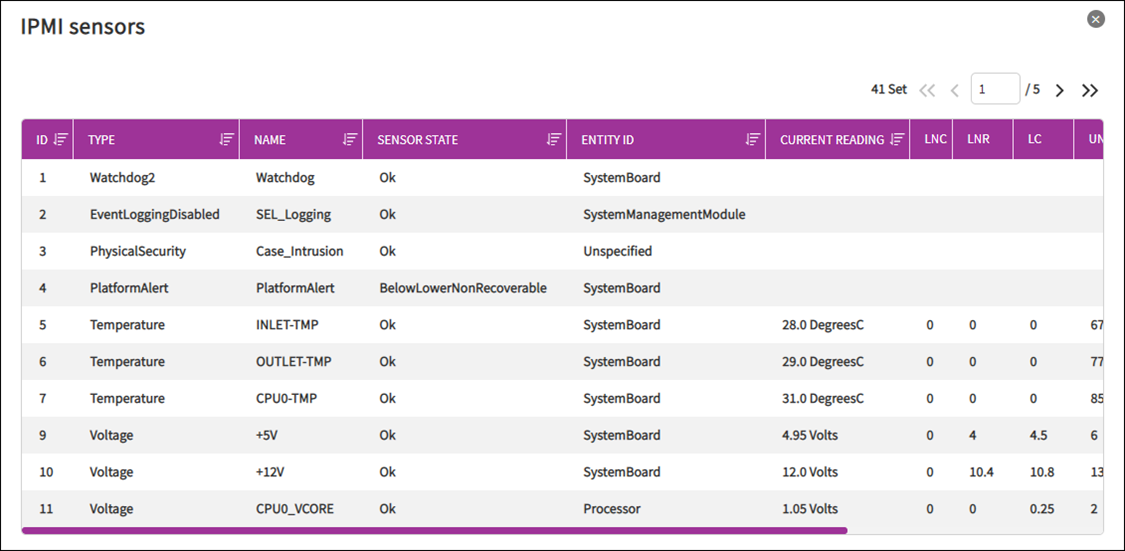Close the IPMI sensors dialog
The height and width of the screenshot is (551, 1125).
click(1096, 19)
